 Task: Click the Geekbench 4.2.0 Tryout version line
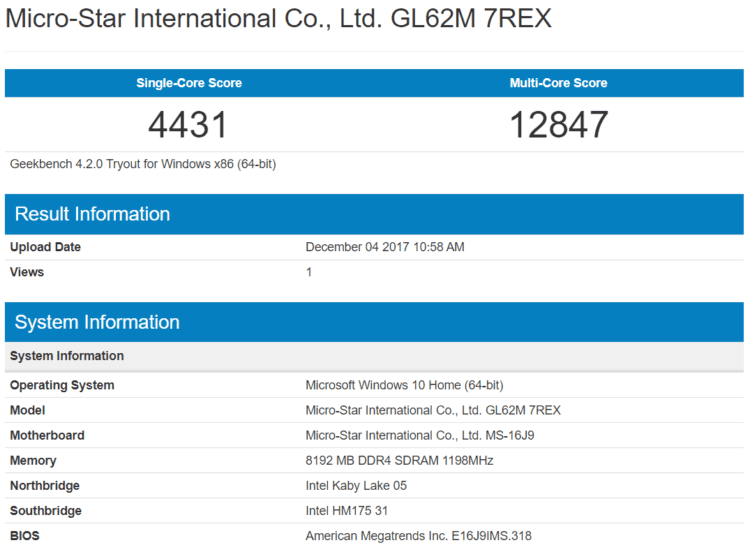coord(143,164)
